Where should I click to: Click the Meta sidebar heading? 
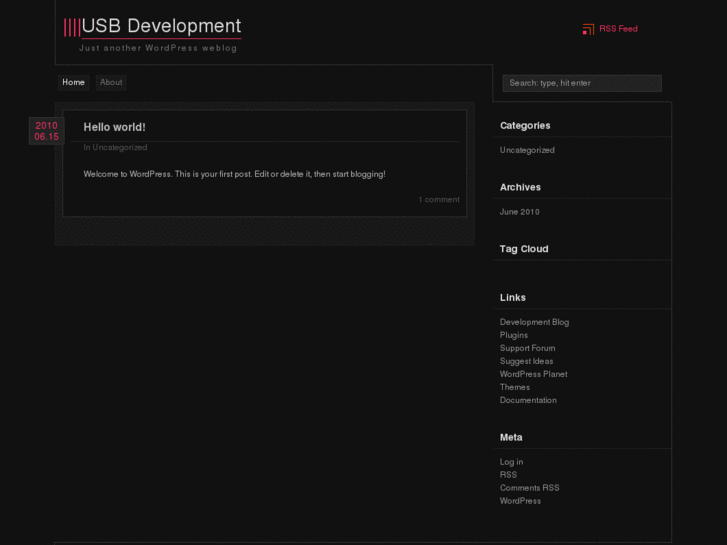(511, 437)
